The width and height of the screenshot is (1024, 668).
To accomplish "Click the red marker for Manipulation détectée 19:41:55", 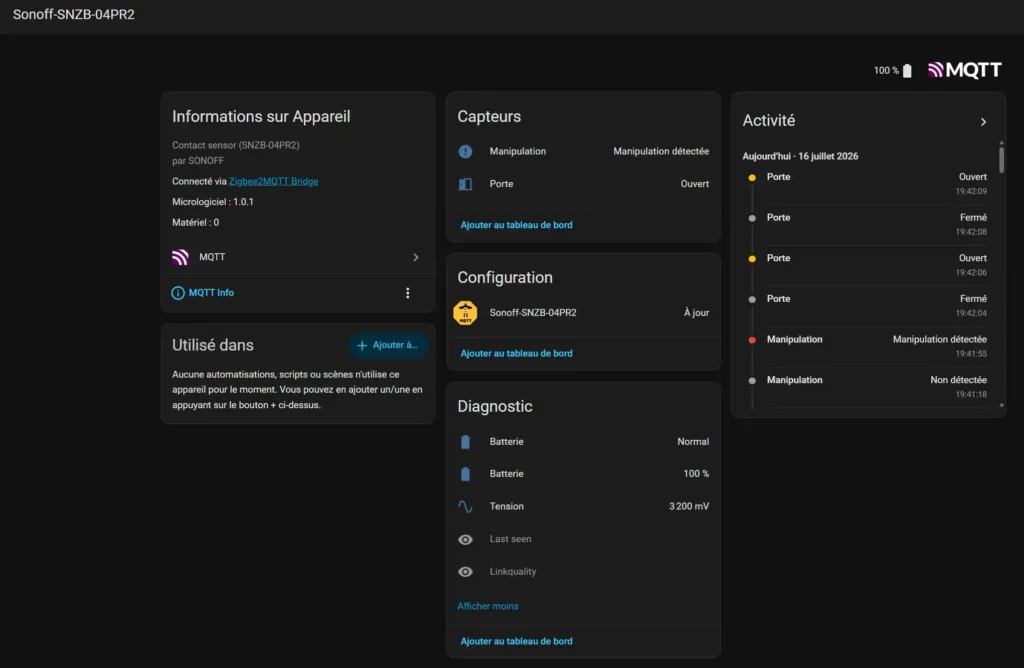I will point(752,340).
